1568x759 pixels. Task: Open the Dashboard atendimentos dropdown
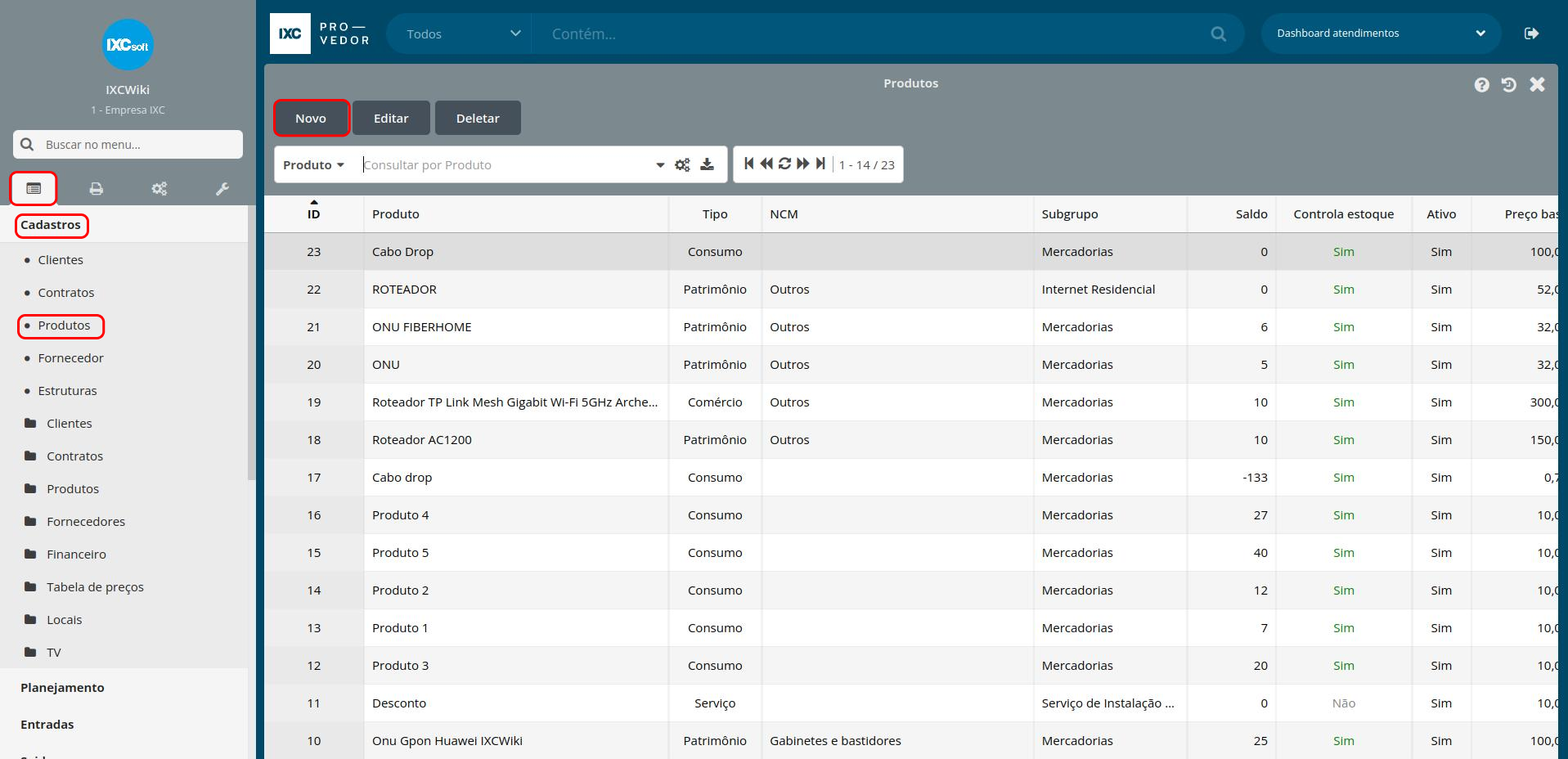pos(1381,34)
